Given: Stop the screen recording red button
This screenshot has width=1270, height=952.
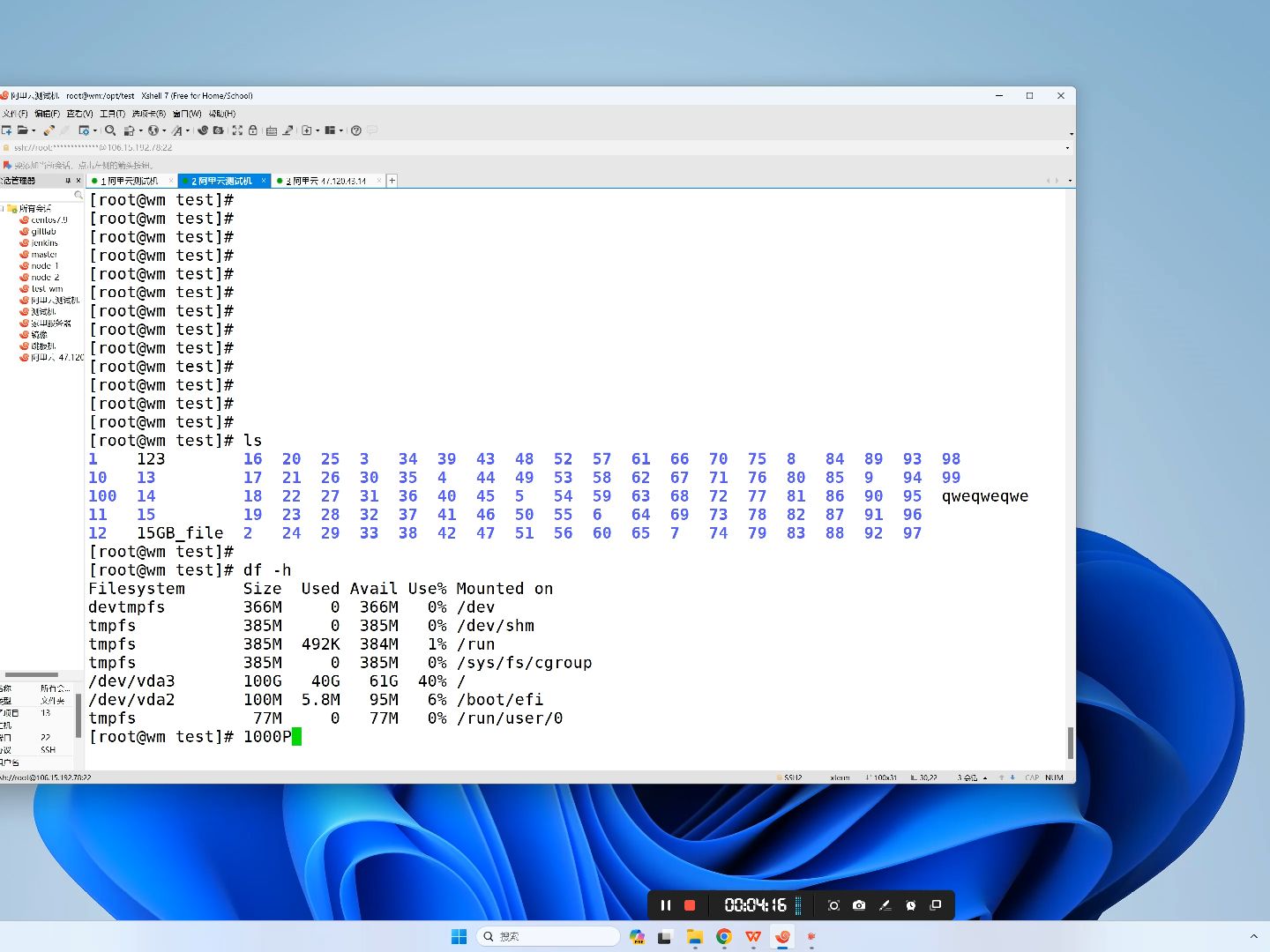Looking at the screenshot, I should 691,905.
